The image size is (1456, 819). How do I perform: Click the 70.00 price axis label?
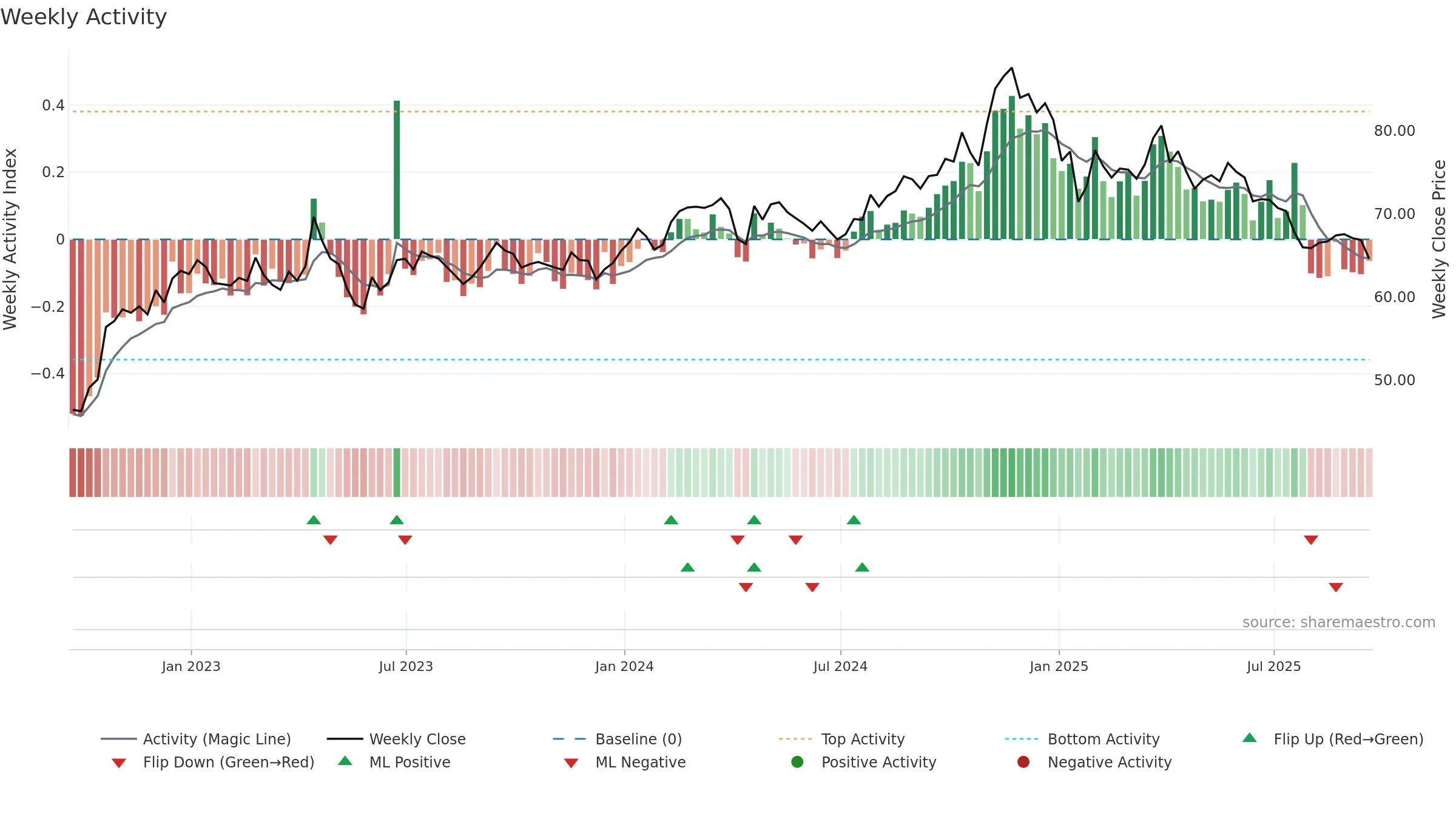click(1395, 214)
